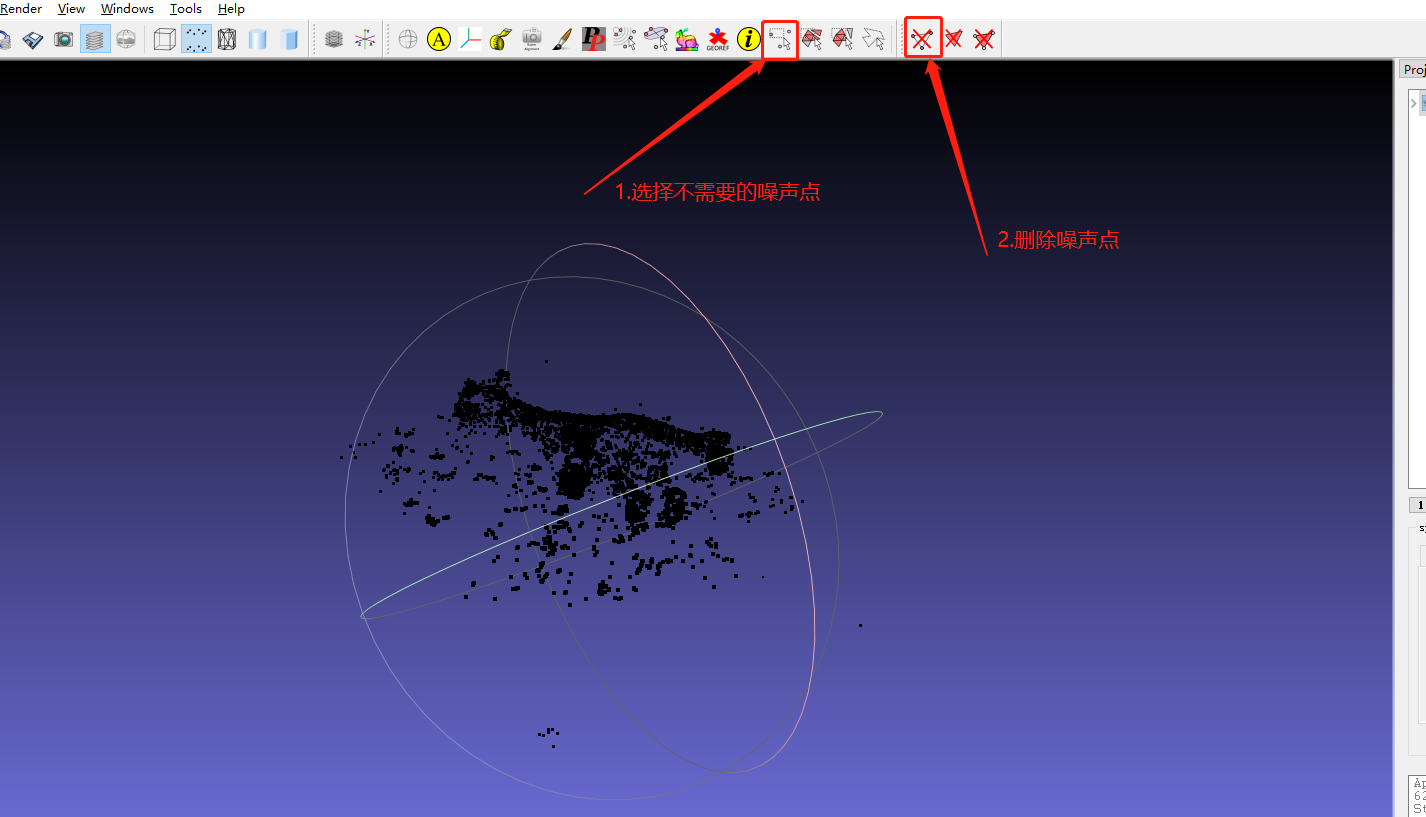Toggle the Points rendering mode icon
The height and width of the screenshot is (817, 1426).
click(x=196, y=39)
